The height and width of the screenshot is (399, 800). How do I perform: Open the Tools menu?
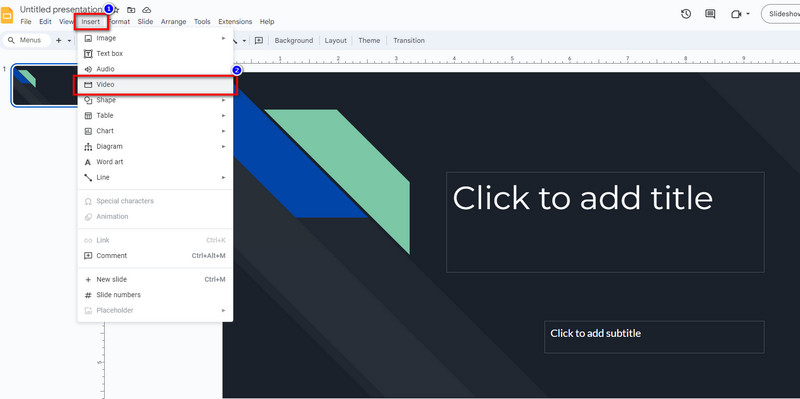202,21
